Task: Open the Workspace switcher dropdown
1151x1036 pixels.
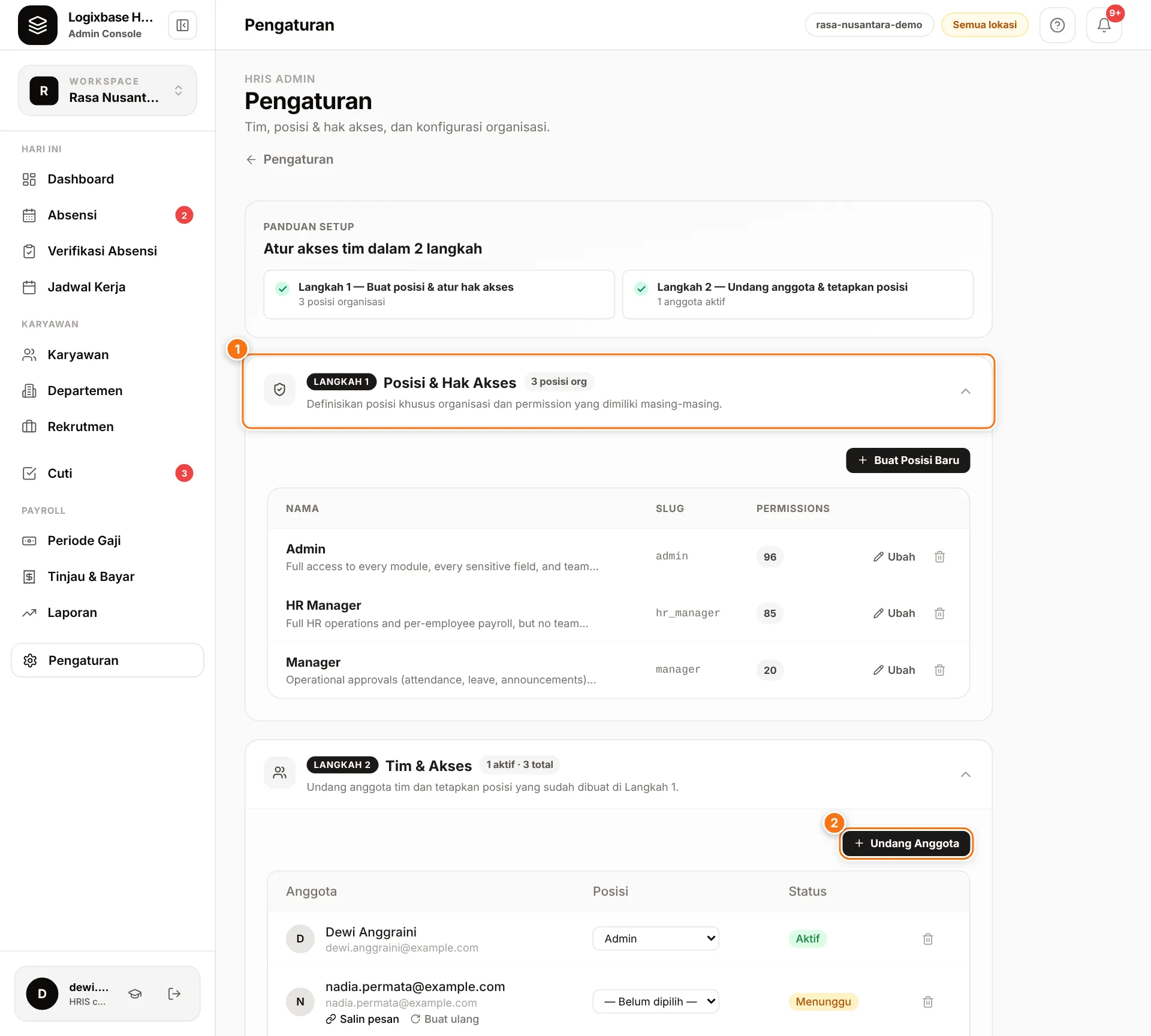Action: [107, 91]
